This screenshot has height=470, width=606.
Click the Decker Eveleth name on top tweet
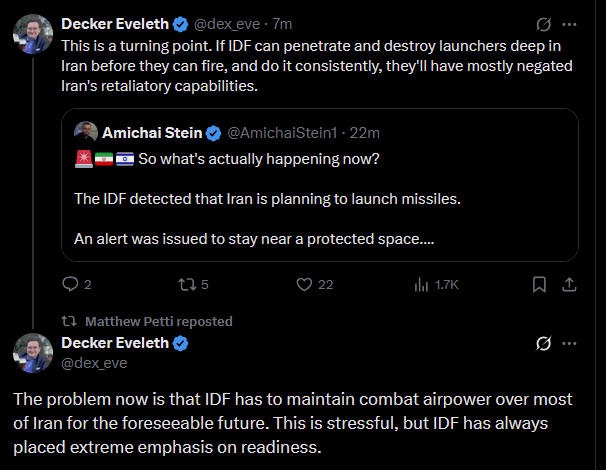click(x=115, y=24)
